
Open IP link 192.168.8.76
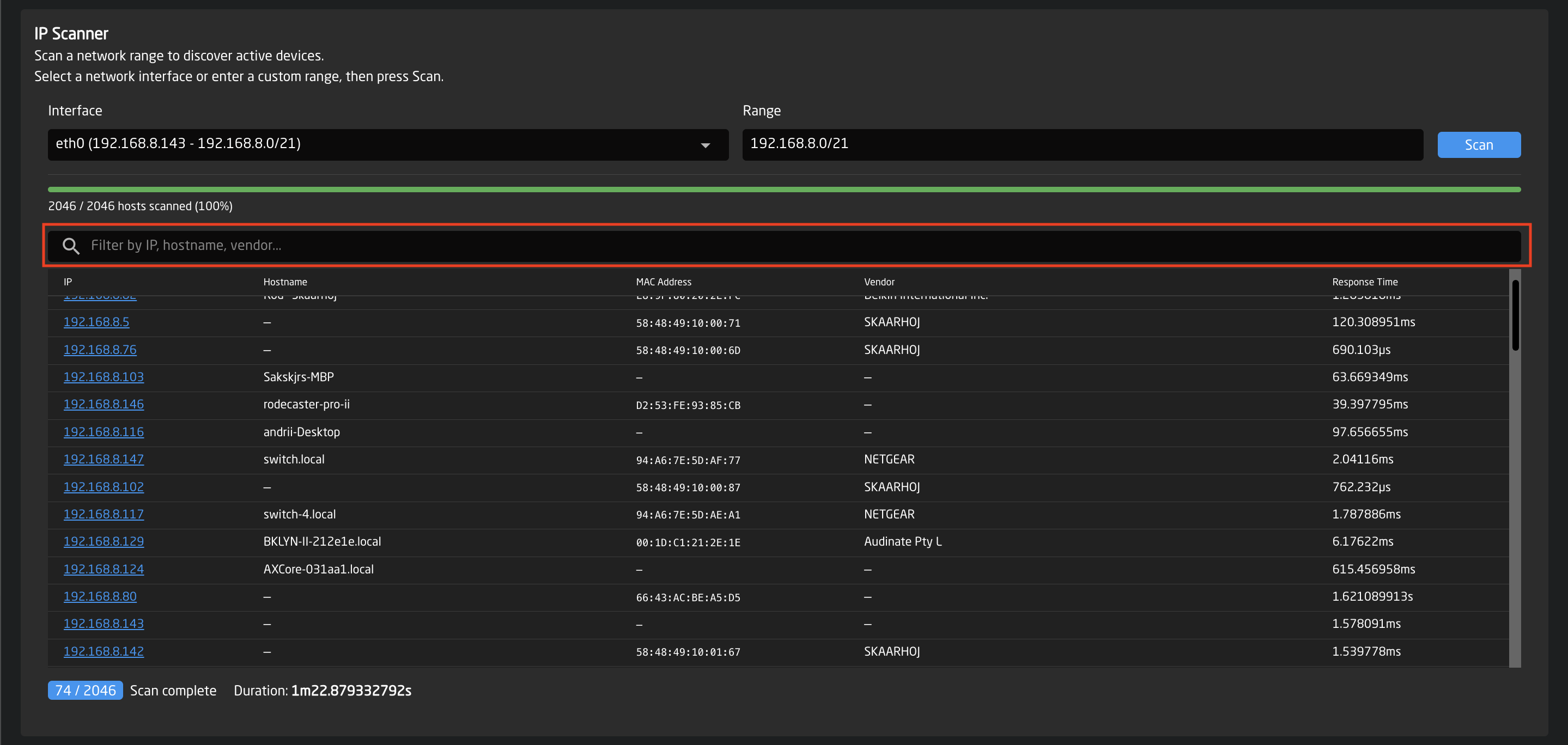click(100, 350)
